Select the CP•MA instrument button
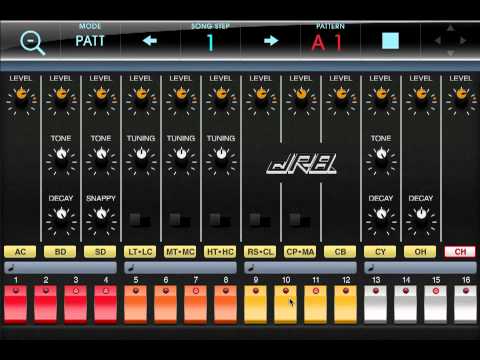The image size is (480, 360). 300,252
